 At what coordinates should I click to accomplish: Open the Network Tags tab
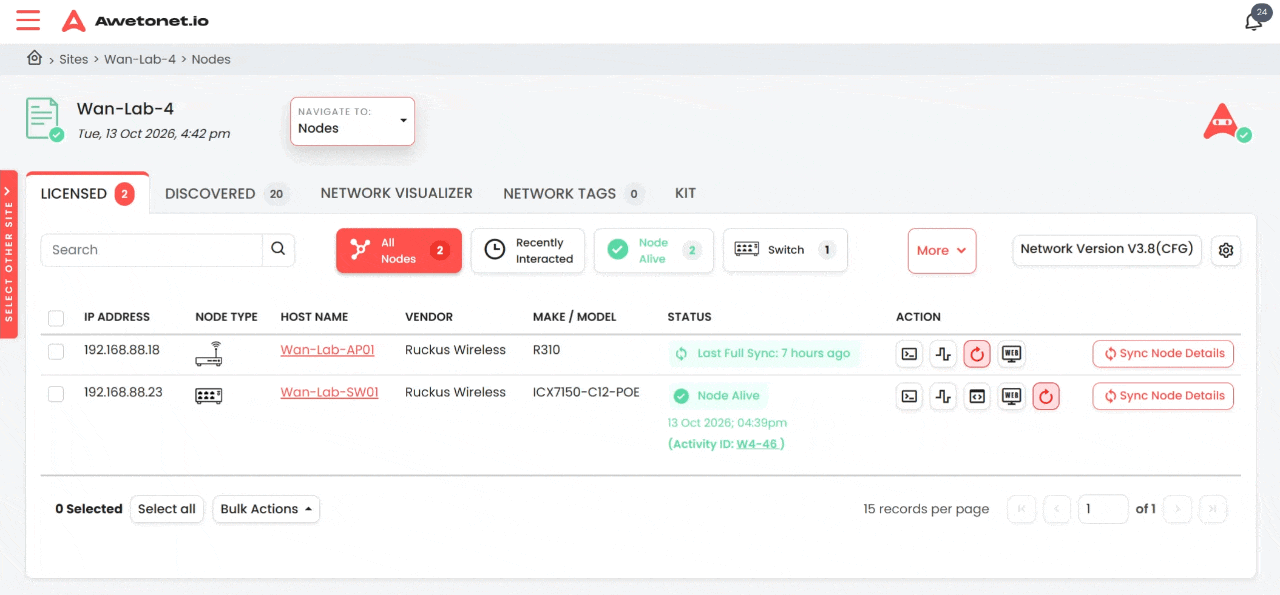(574, 194)
